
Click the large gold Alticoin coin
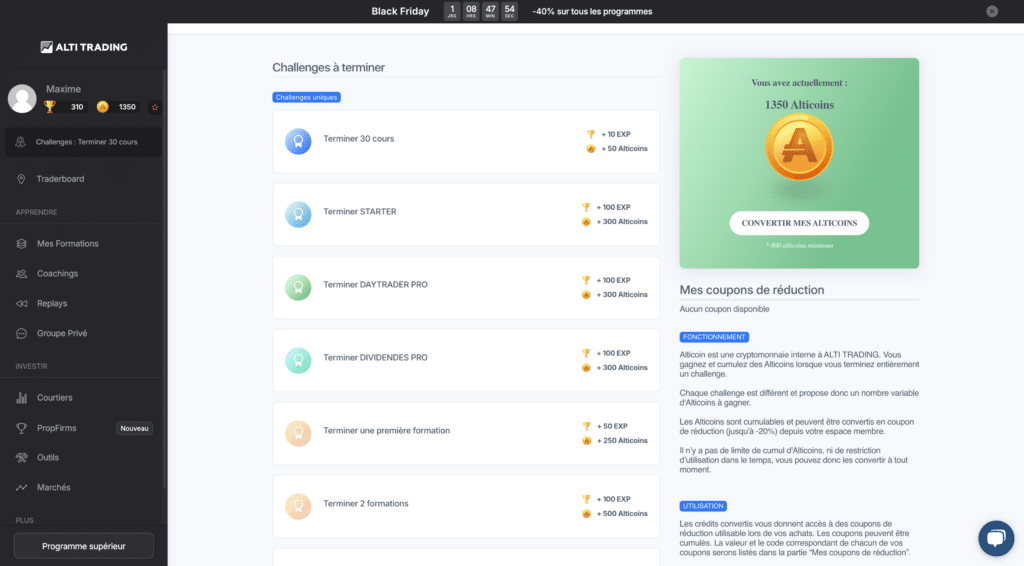point(799,148)
